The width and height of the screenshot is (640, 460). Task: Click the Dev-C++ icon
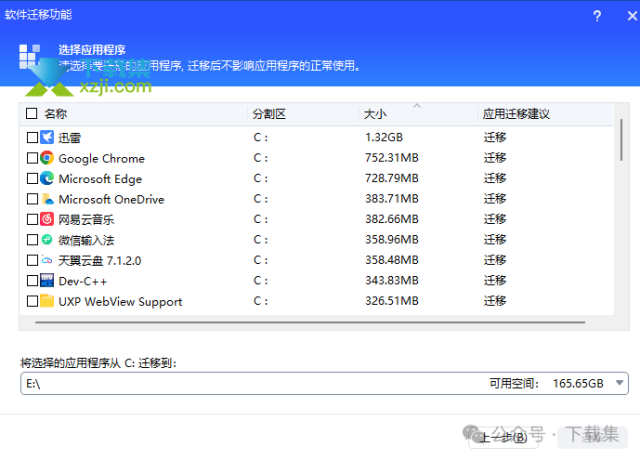[x=47, y=280]
